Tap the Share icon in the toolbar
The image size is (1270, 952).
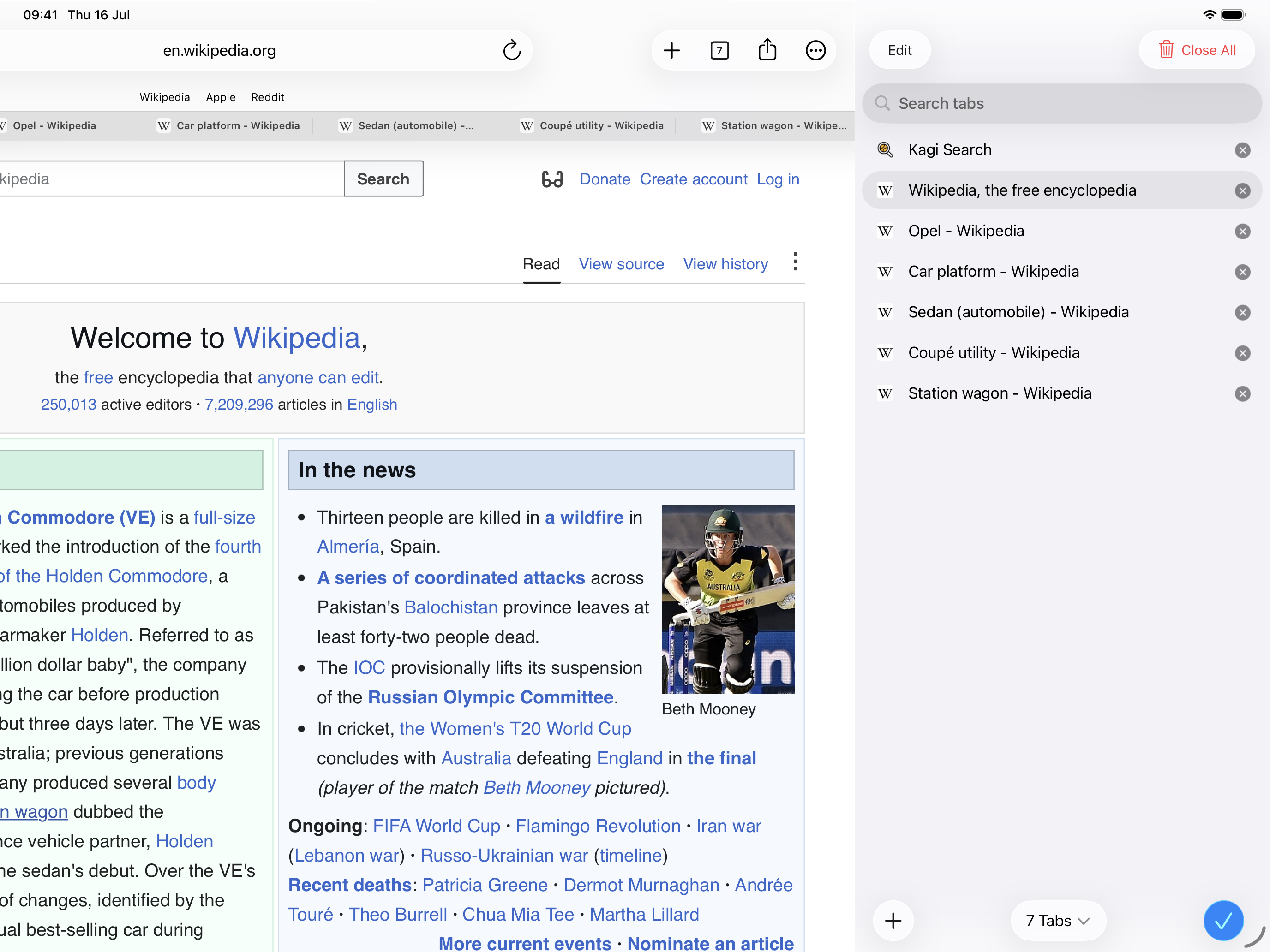[767, 50]
